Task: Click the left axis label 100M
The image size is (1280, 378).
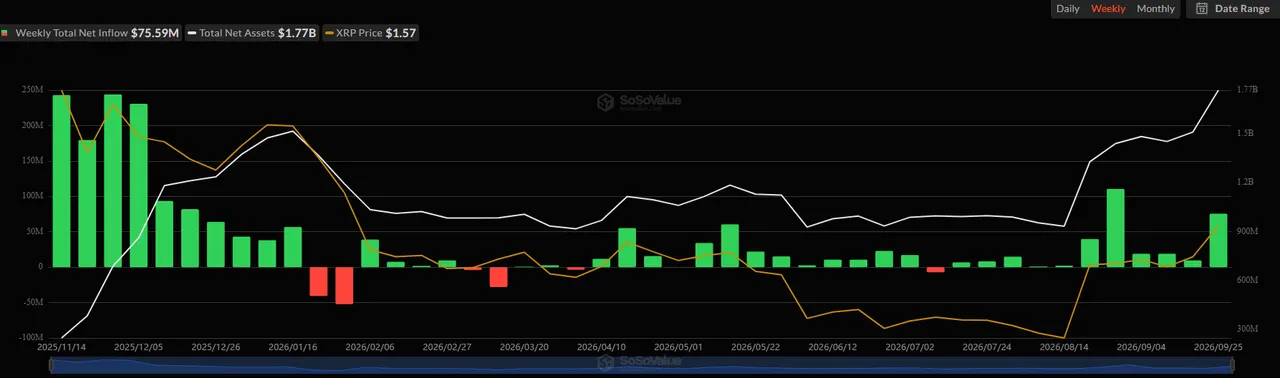Action: [x=33, y=196]
